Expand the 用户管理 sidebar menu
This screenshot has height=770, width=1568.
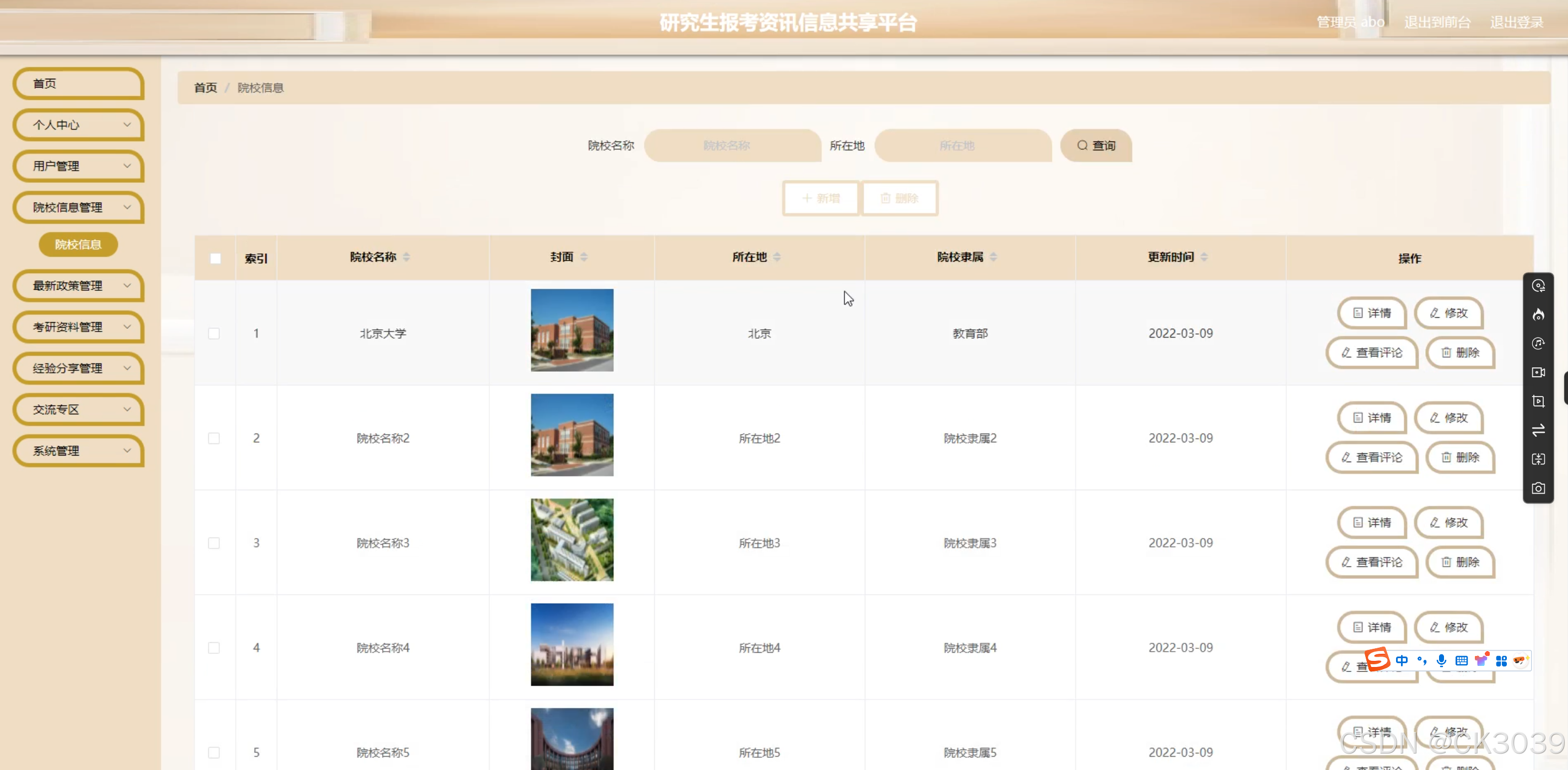pos(78,166)
